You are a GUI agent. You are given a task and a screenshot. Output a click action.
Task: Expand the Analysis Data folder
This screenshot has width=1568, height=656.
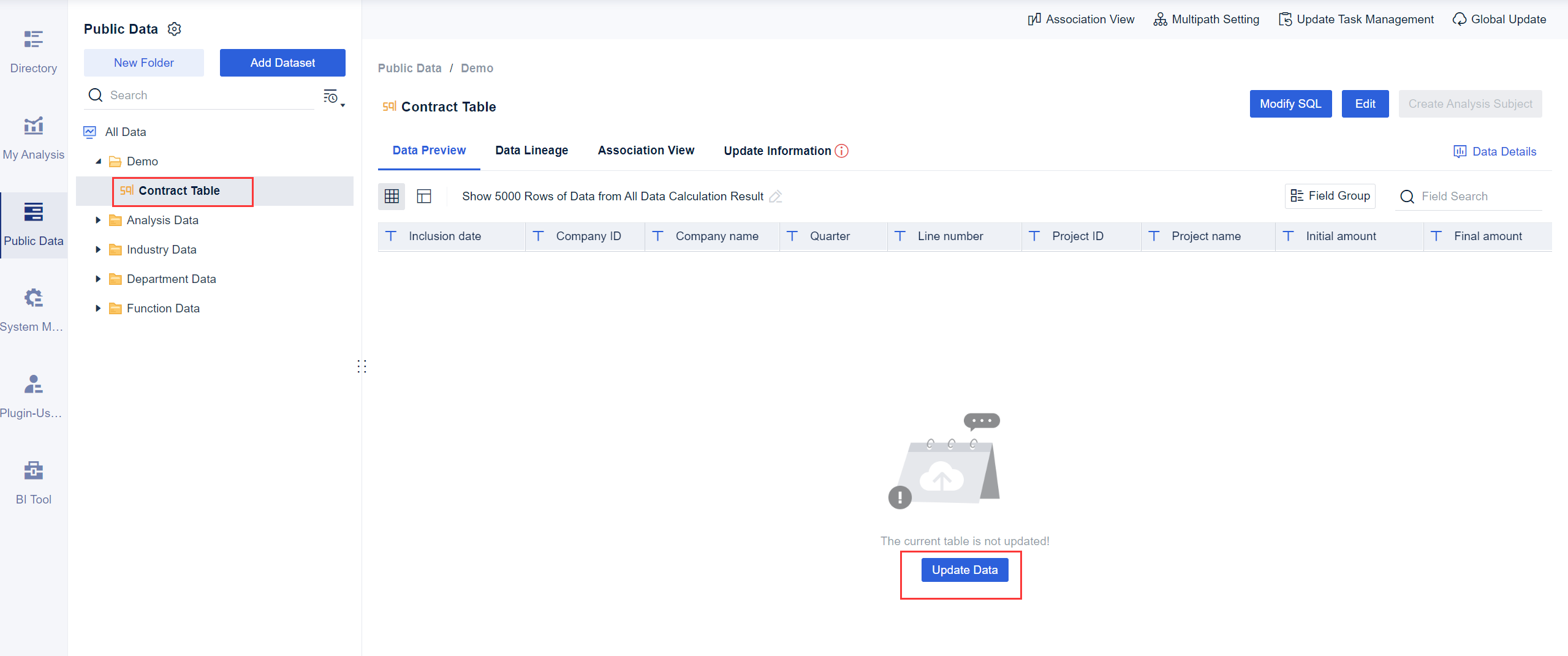tap(99, 220)
